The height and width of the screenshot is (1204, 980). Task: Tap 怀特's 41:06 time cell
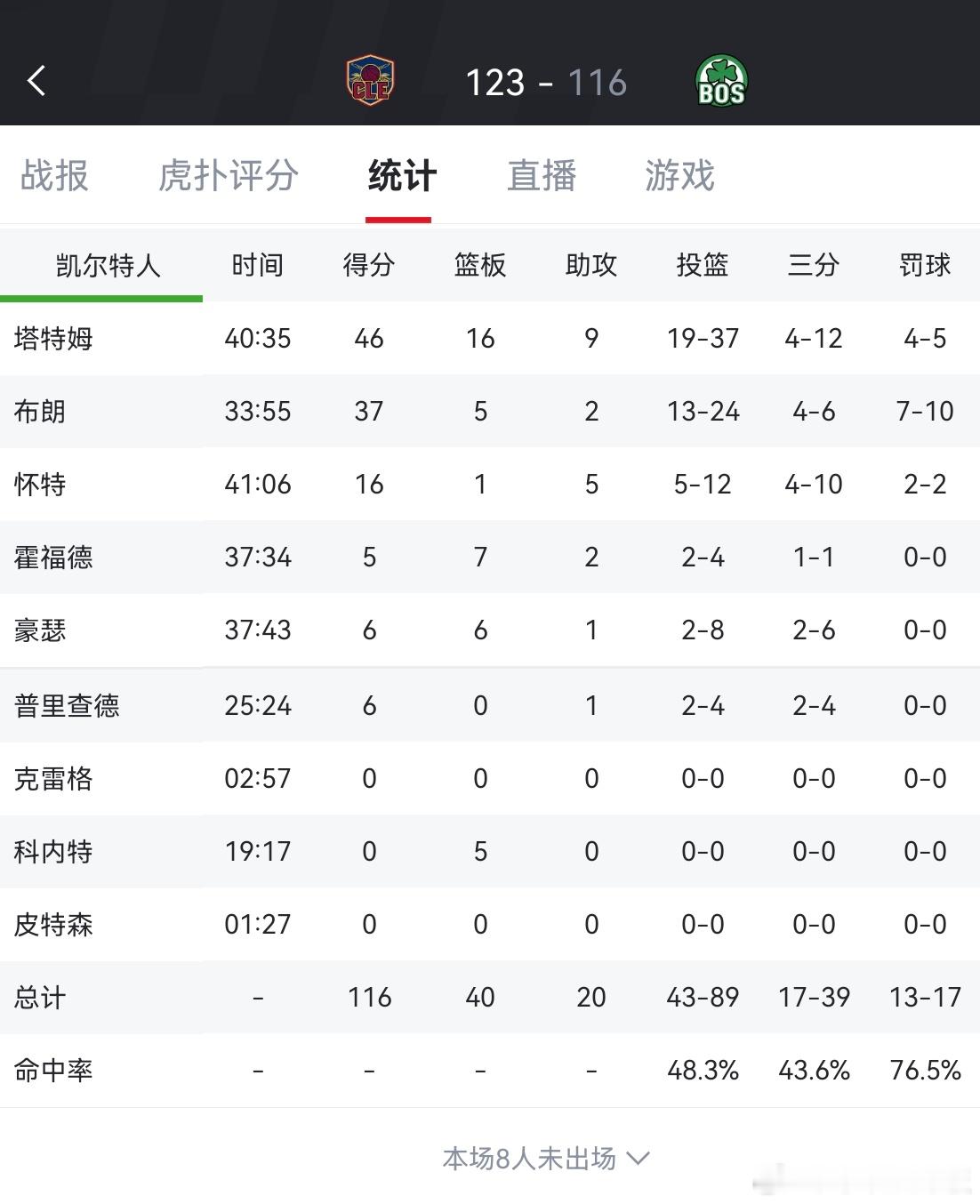258,484
